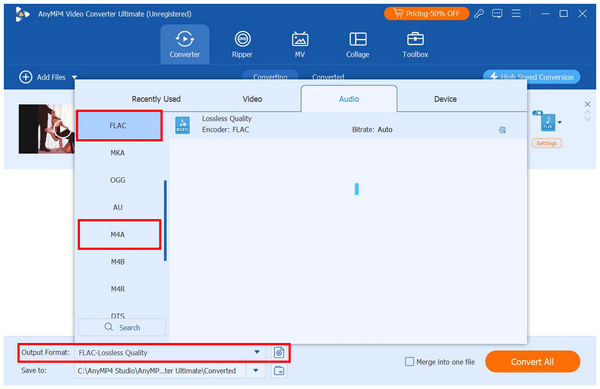The width and height of the screenshot is (600, 389).
Task: Toggle Merge into one file checkbox
Action: coord(409,361)
